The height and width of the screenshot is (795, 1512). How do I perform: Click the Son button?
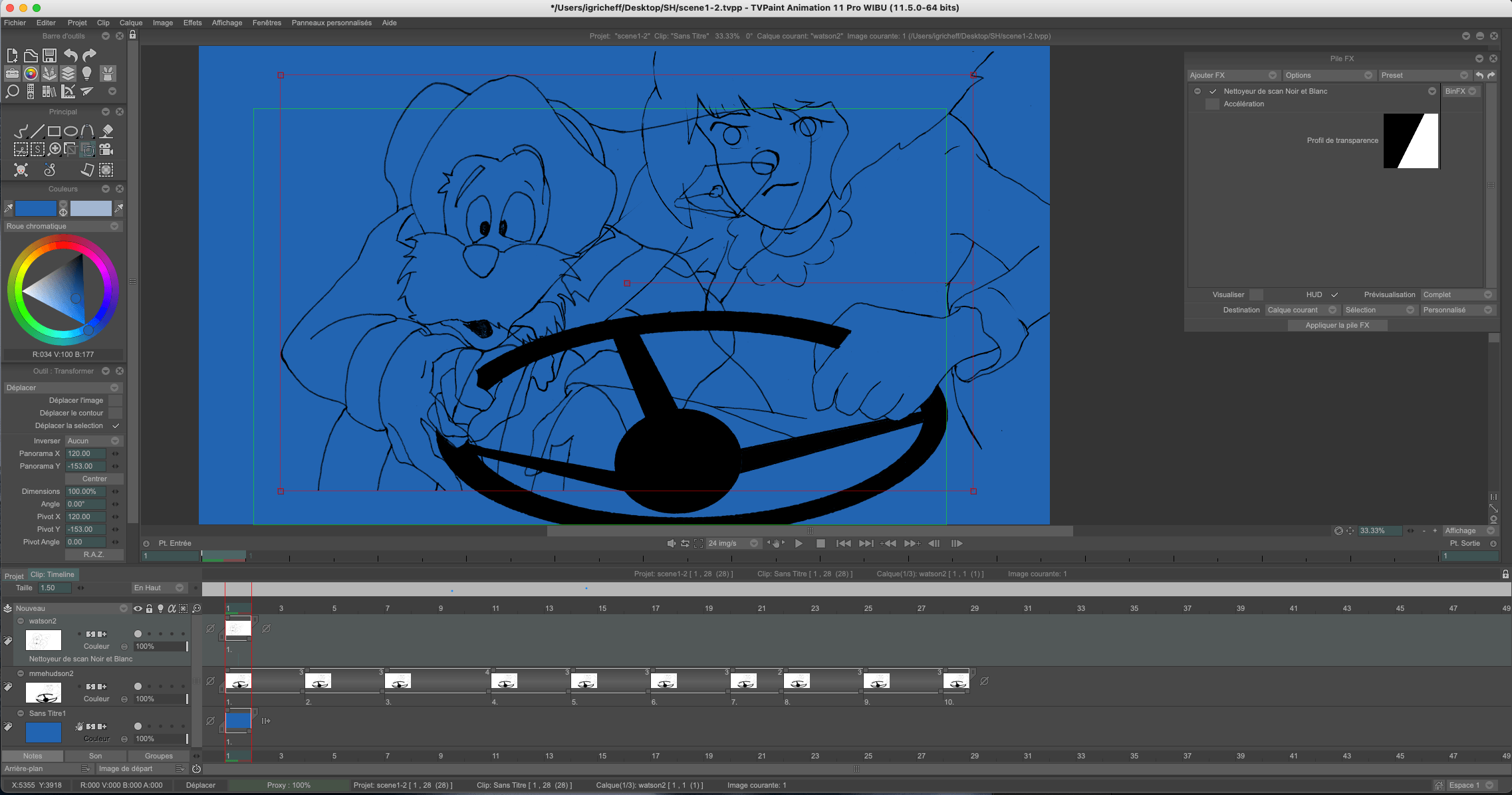tap(96, 756)
